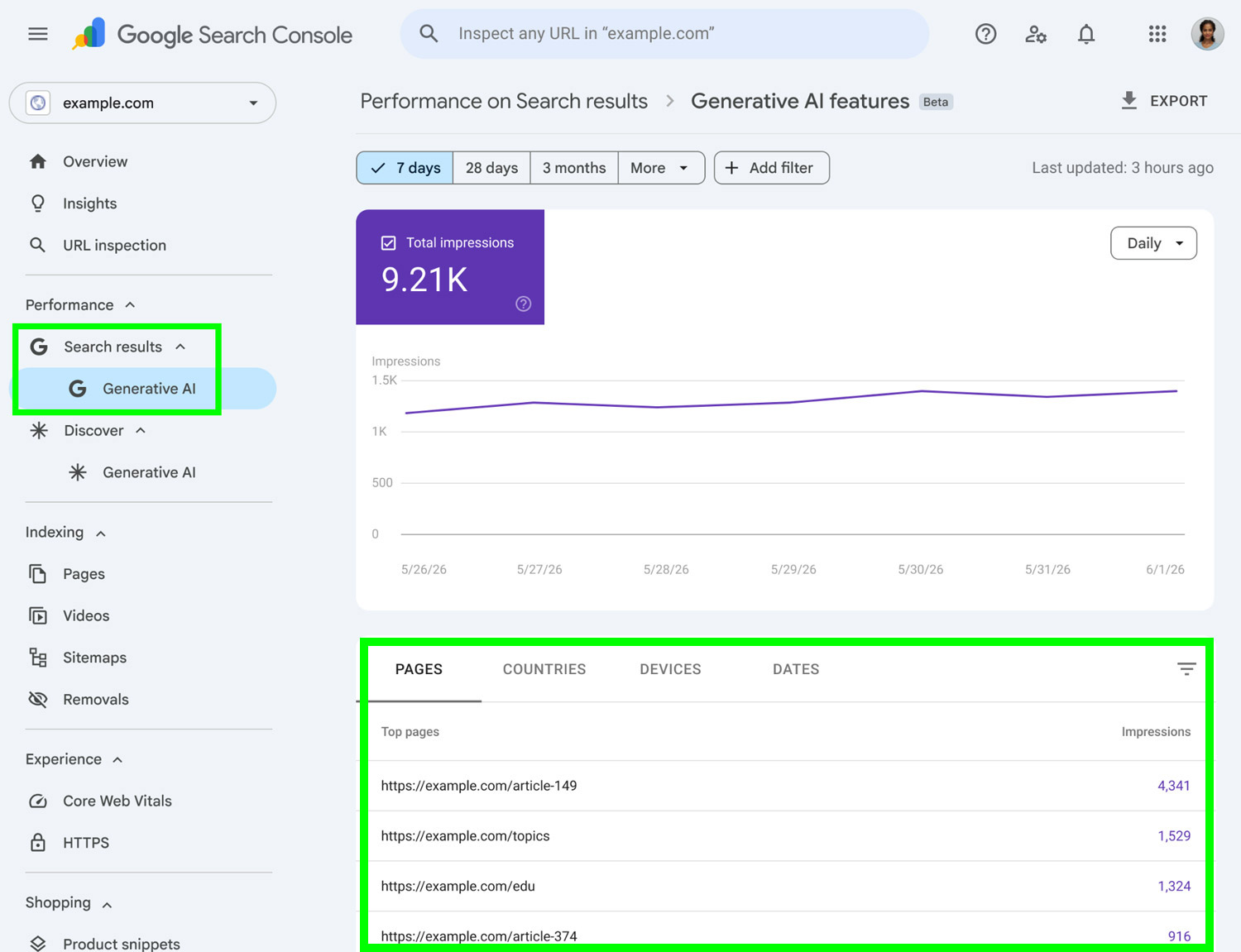Open the Google apps grid

tap(1157, 34)
